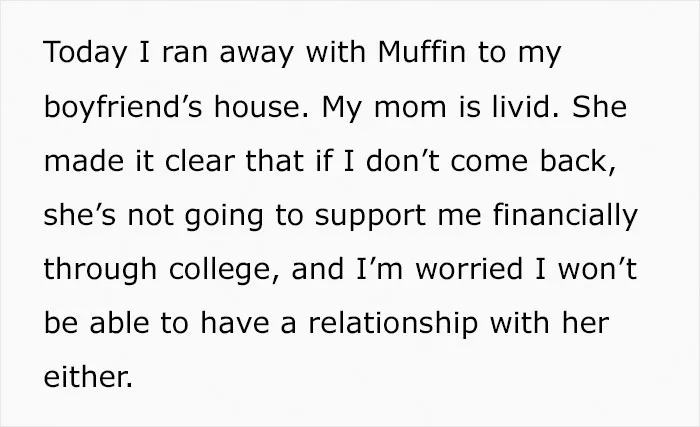This screenshot has width=700, height=427.
Task: Click the word "mom" in the second line
Action: point(410,109)
